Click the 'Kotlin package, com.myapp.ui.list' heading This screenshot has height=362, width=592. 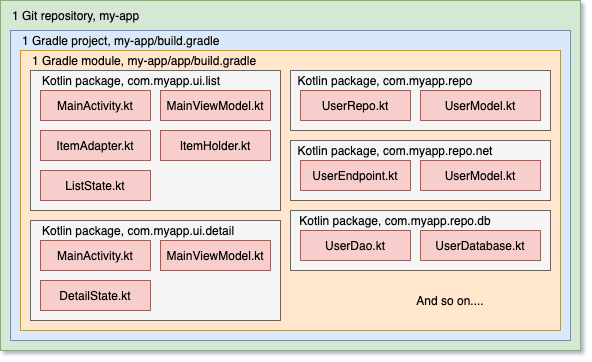point(131,81)
